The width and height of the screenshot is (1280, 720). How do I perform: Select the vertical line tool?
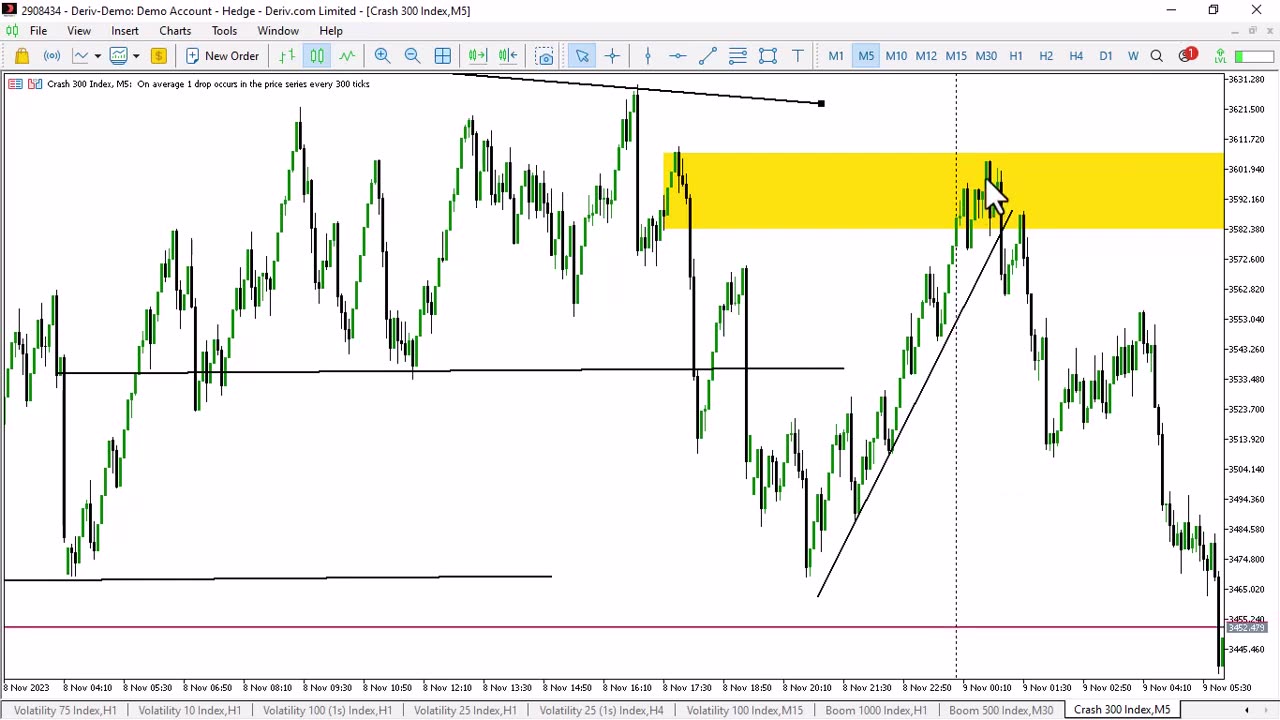(x=648, y=56)
